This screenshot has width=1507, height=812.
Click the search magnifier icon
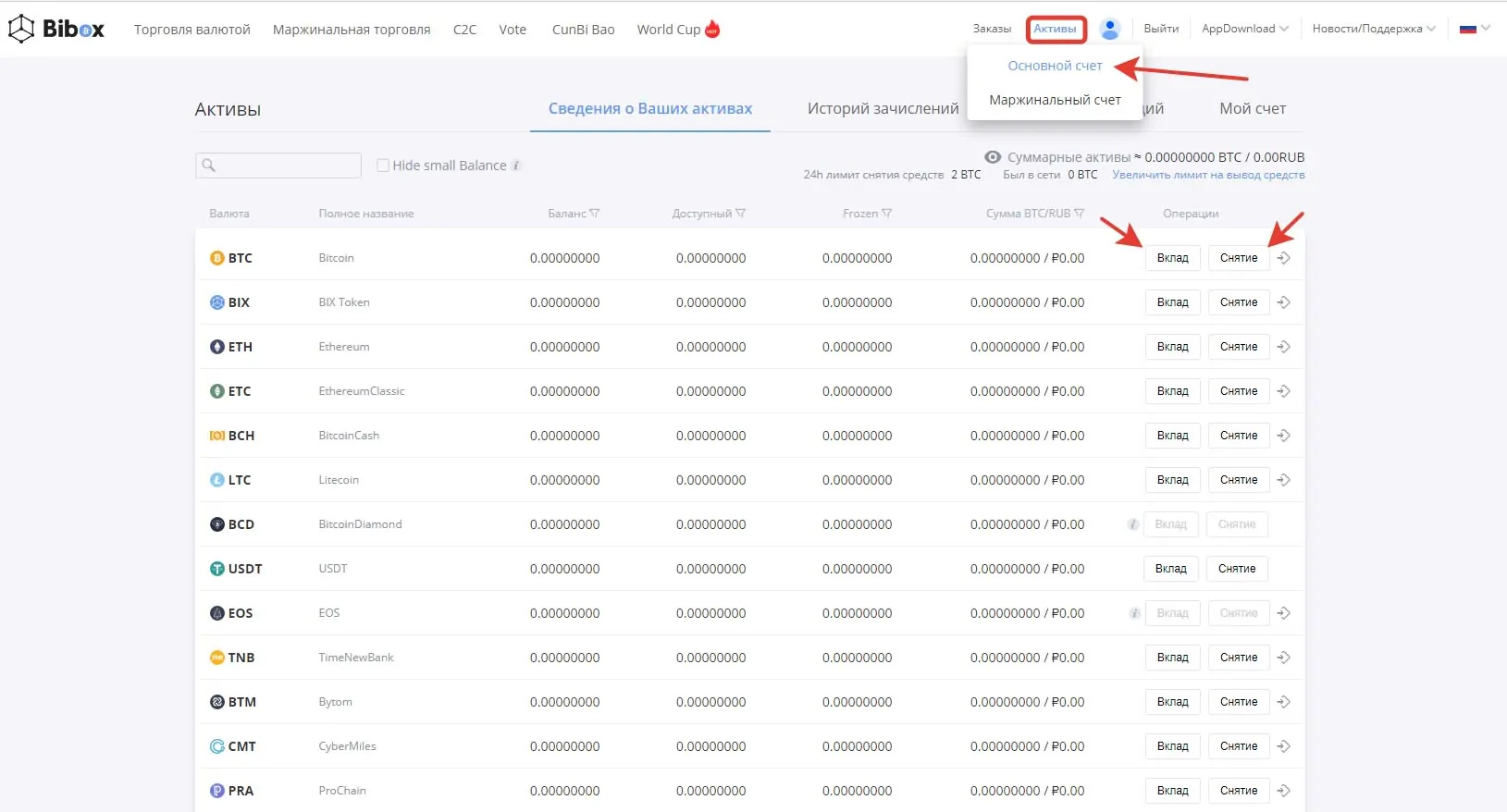click(209, 166)
